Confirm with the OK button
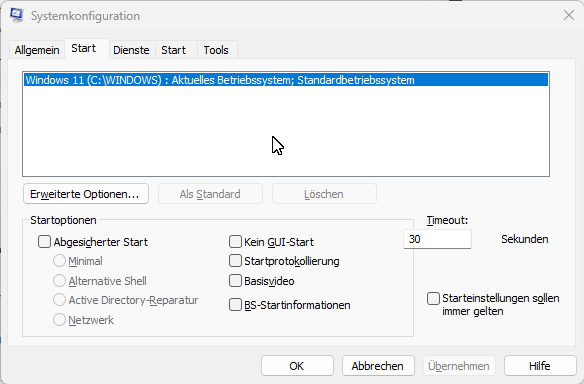 click(x=297, y=366)
